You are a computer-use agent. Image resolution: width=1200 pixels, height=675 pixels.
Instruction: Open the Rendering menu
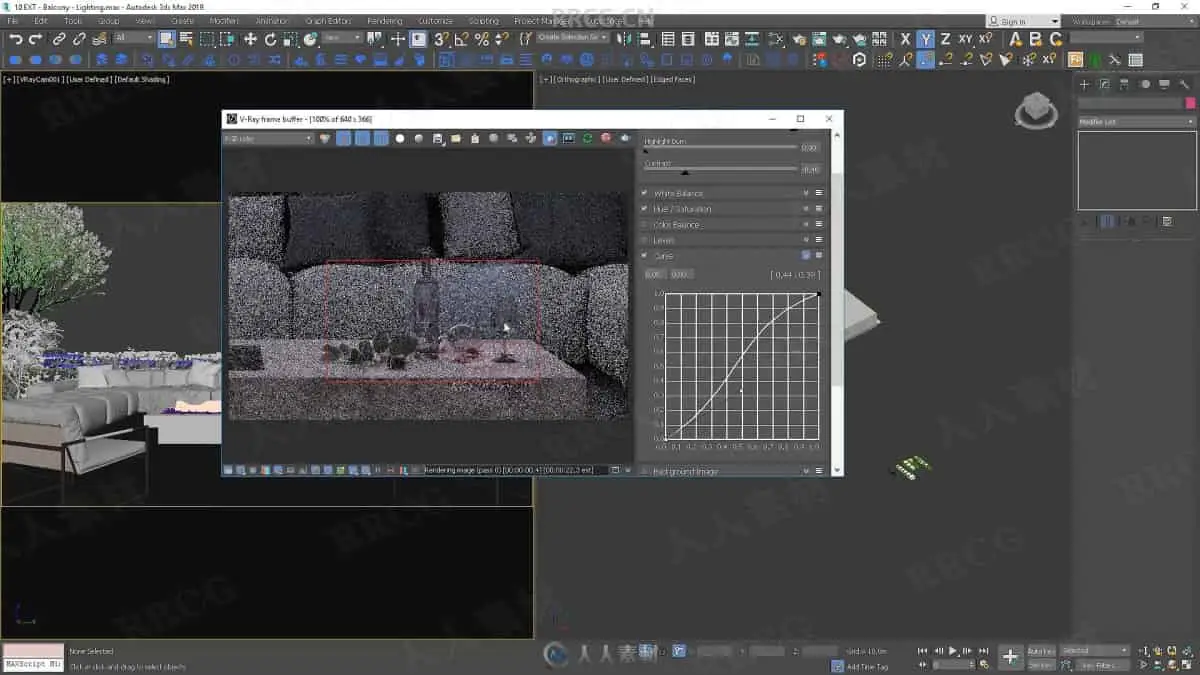coord(384,21)
